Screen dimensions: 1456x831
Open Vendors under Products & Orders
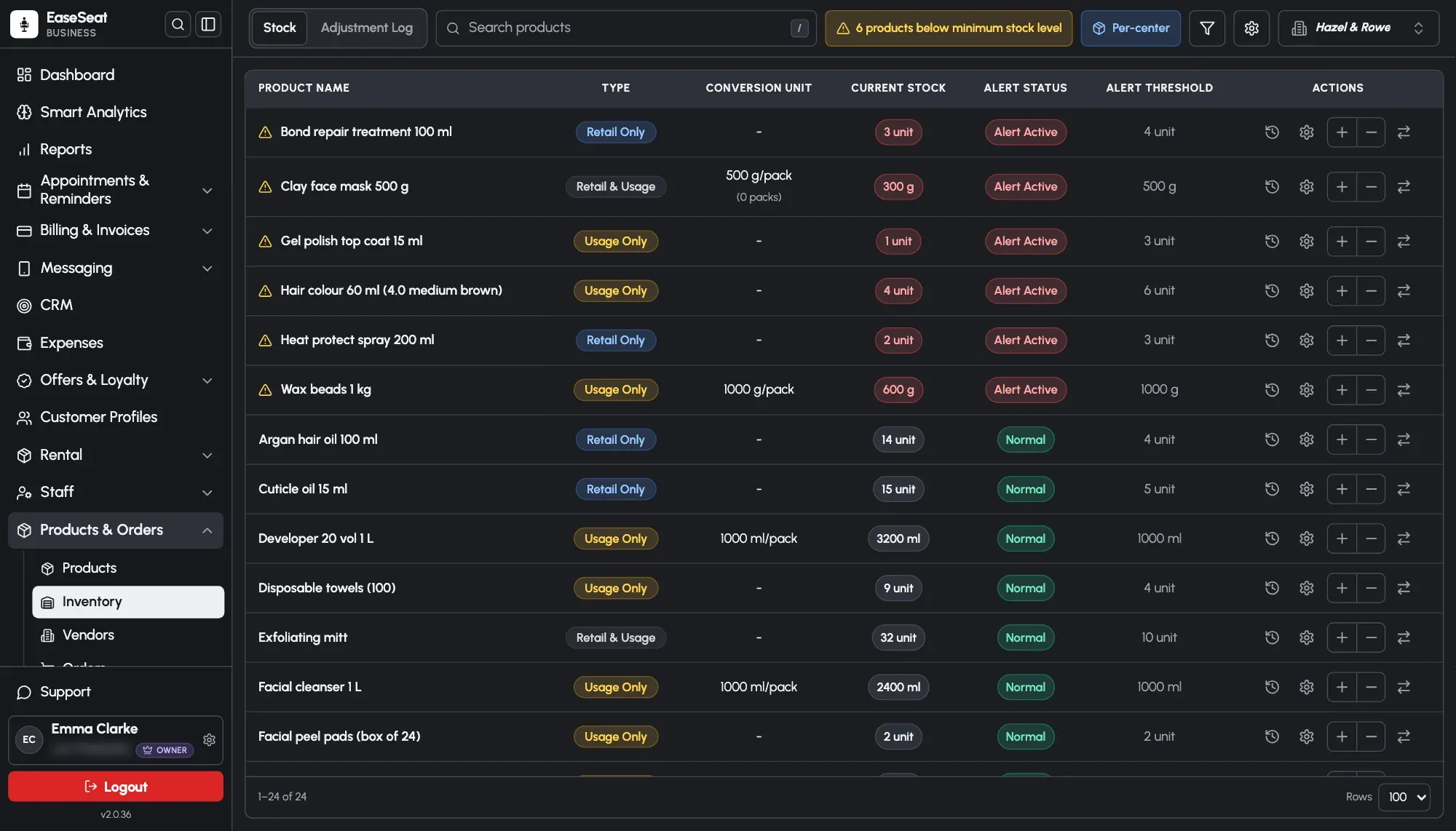[x=128, y=635]
